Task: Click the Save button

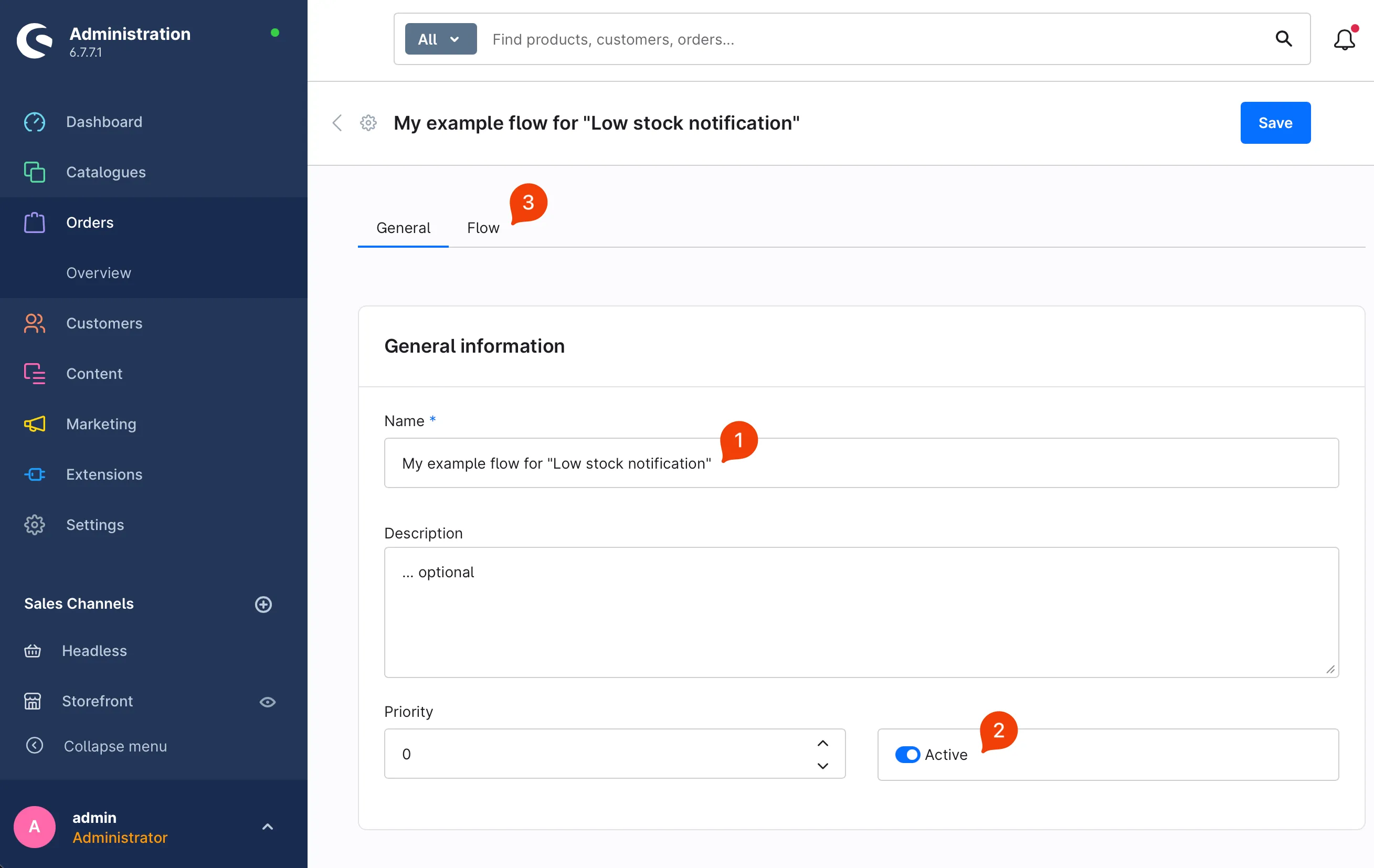Action: (1275, 123)
